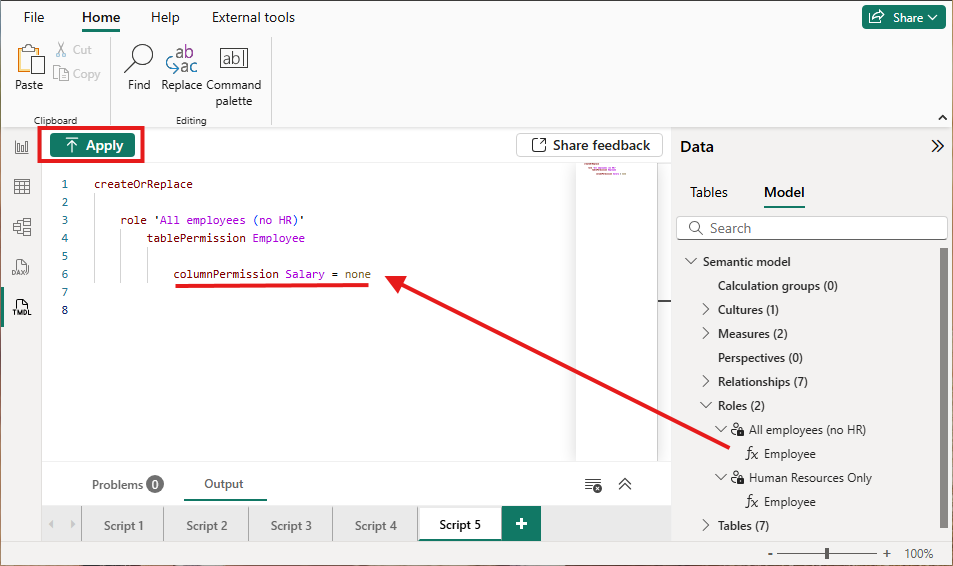Open the Output tab
This screenshot has width=953, height=566.
(224, 484)
